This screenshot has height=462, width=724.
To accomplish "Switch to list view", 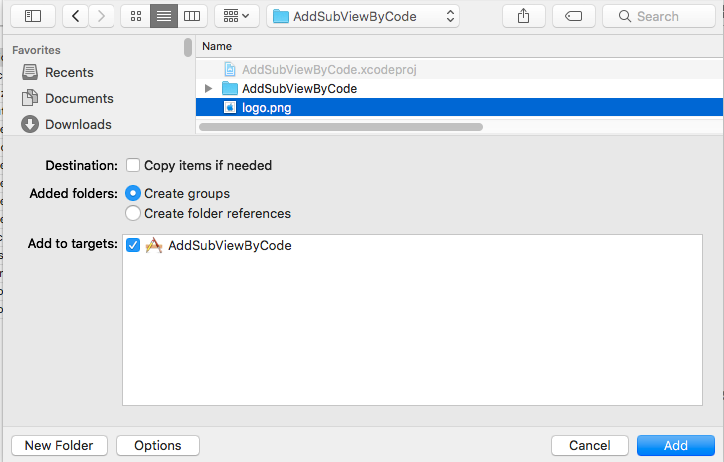I will (x=164, y=17).
